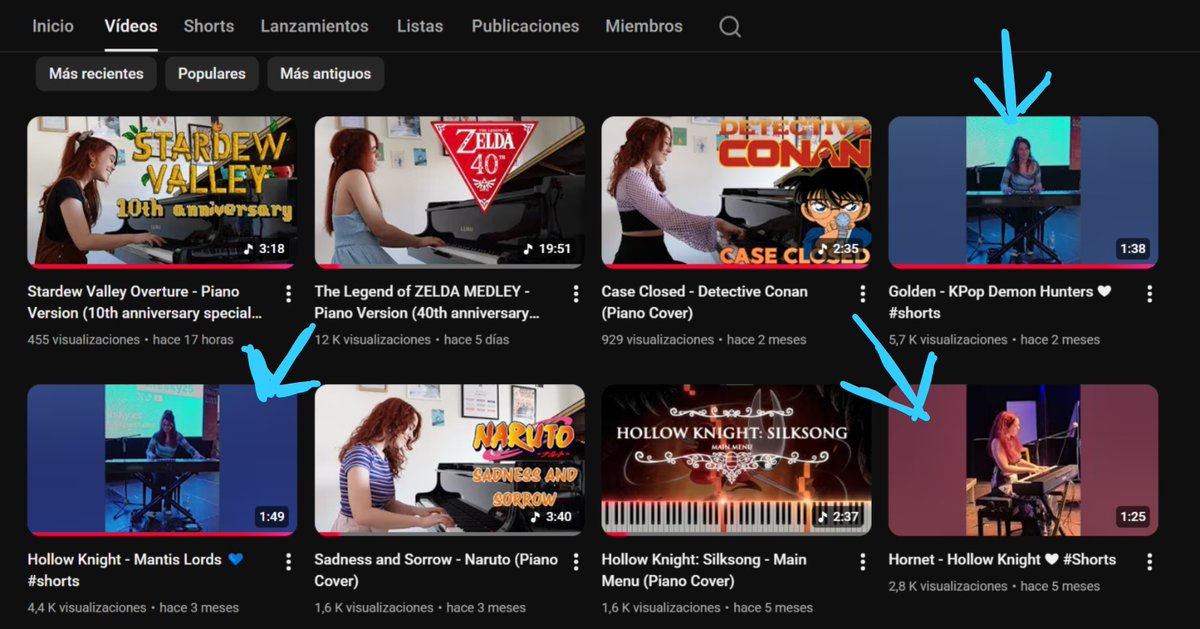Select the Vídeos tab
Image resolution: width=1200 pixels, height=629 pixels.
click(x=131, y=26)
